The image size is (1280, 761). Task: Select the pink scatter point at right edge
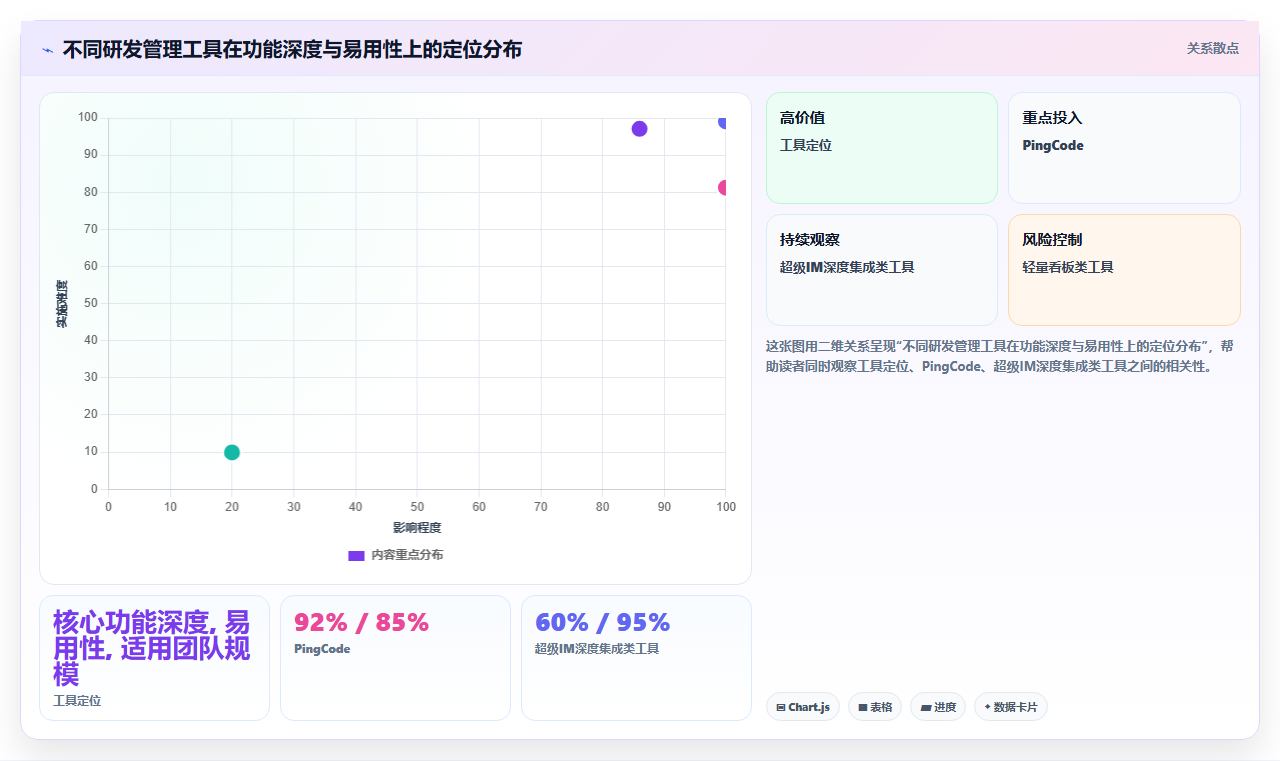pos(722,188)
